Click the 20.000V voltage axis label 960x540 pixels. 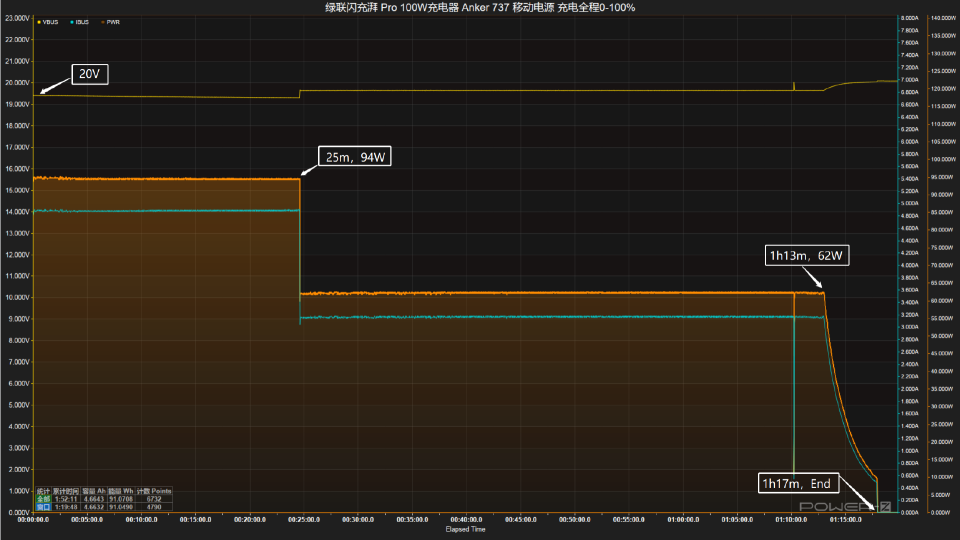[x=17, y=83]
